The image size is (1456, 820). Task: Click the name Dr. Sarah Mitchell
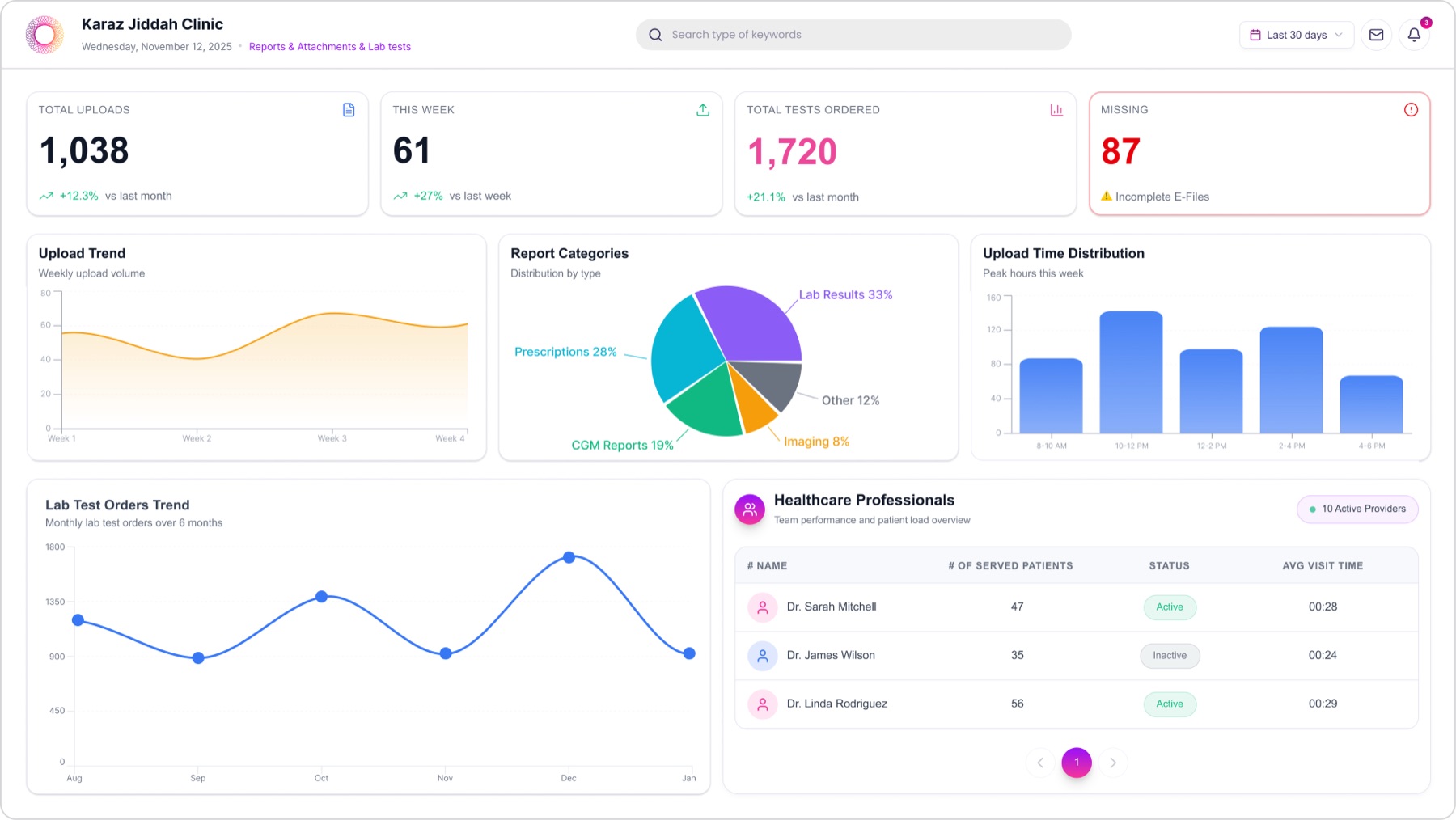pos(832,607)
